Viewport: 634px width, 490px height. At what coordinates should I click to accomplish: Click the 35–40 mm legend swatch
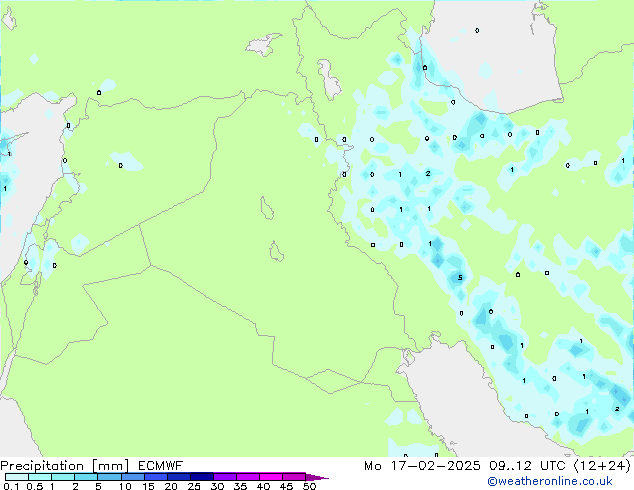(x=247, y=477)
